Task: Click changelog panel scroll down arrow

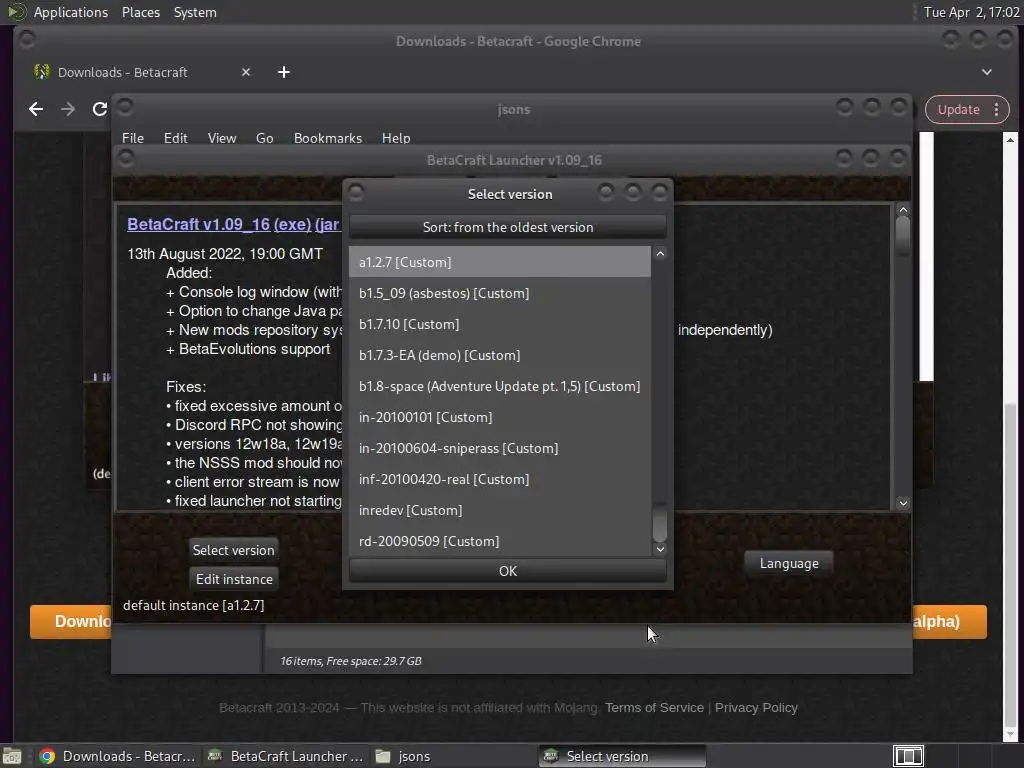Action: click(x=903, y=503)
